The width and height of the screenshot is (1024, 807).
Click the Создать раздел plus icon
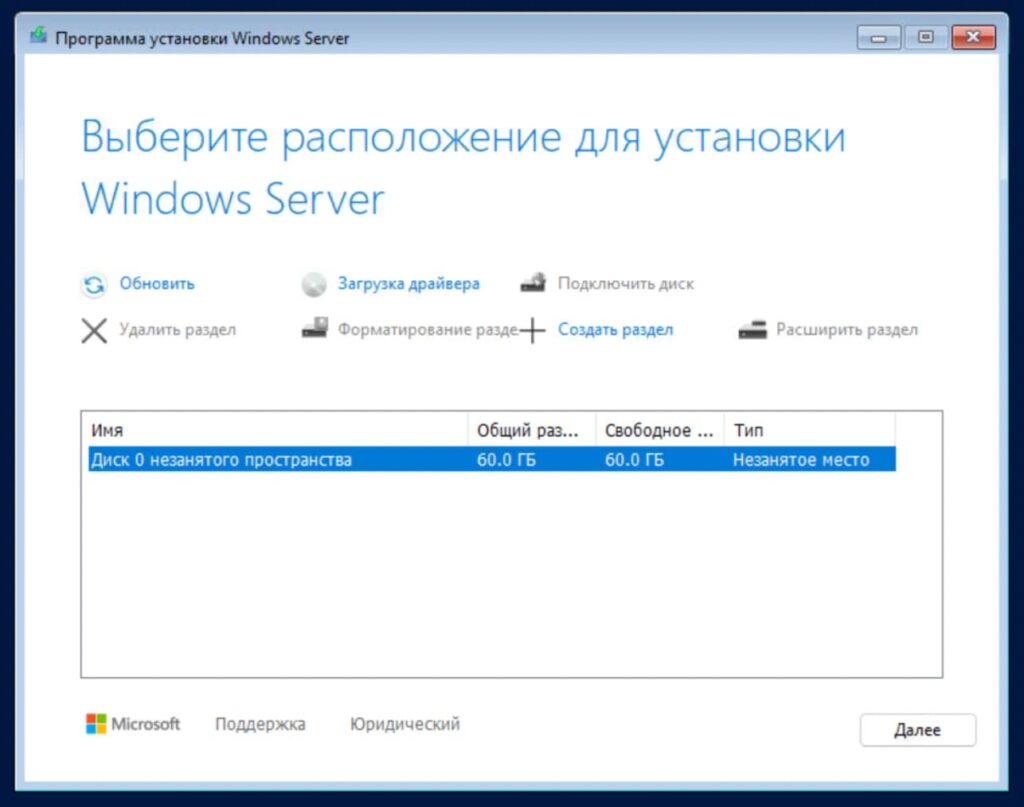pos(533,330)
